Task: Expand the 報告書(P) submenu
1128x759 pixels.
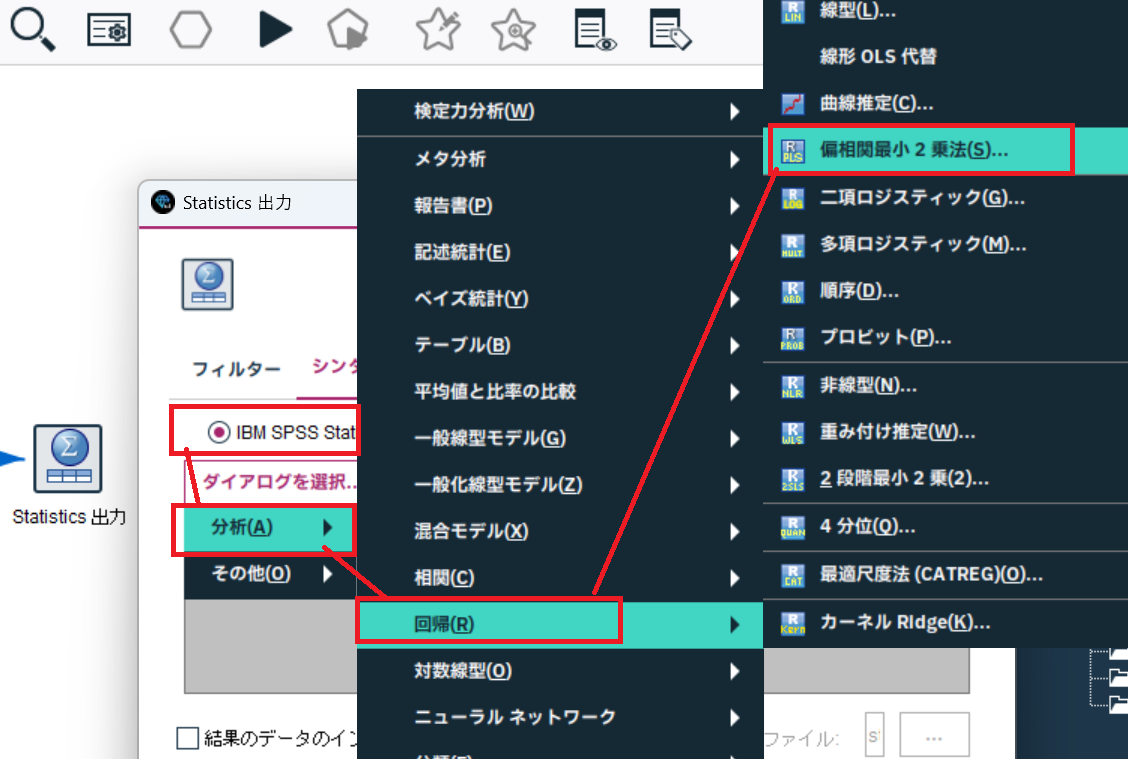Action: click(x=560, y=206)
